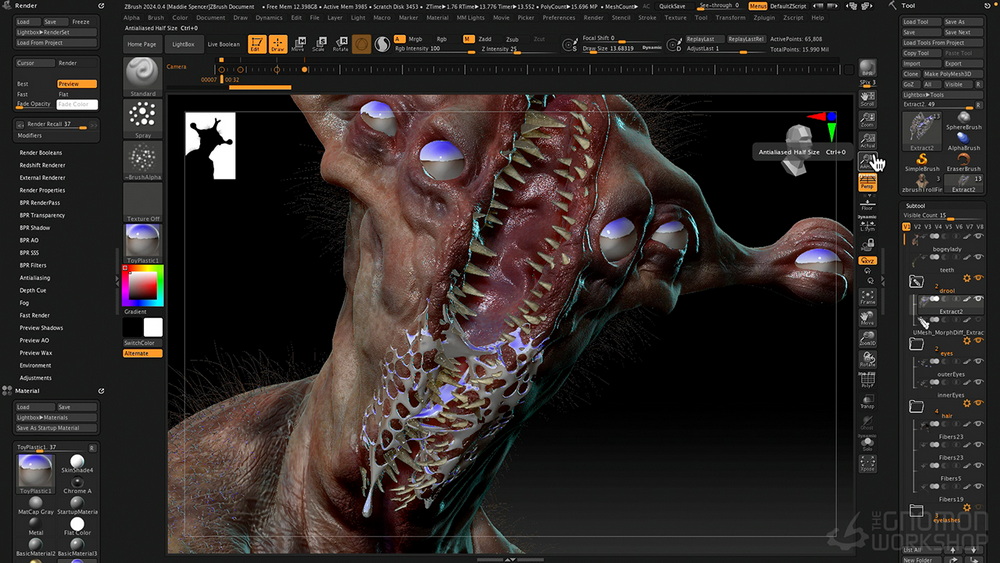Open the Spray stroke selector
Screen dimensions: 1000x563
(142, 119)
